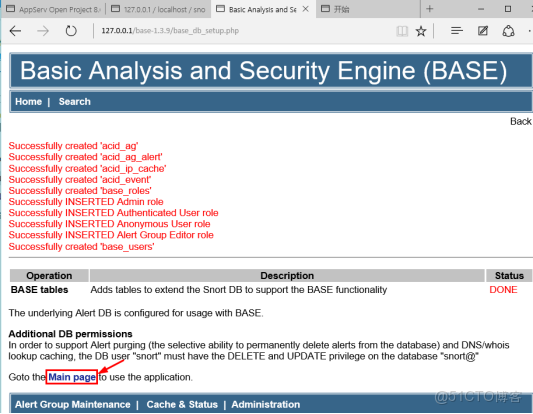Click "Successfully INSERTED Authenticated User role" line
Screen dimensions: 533x414
pyautogui.click(x=113, y=213)
